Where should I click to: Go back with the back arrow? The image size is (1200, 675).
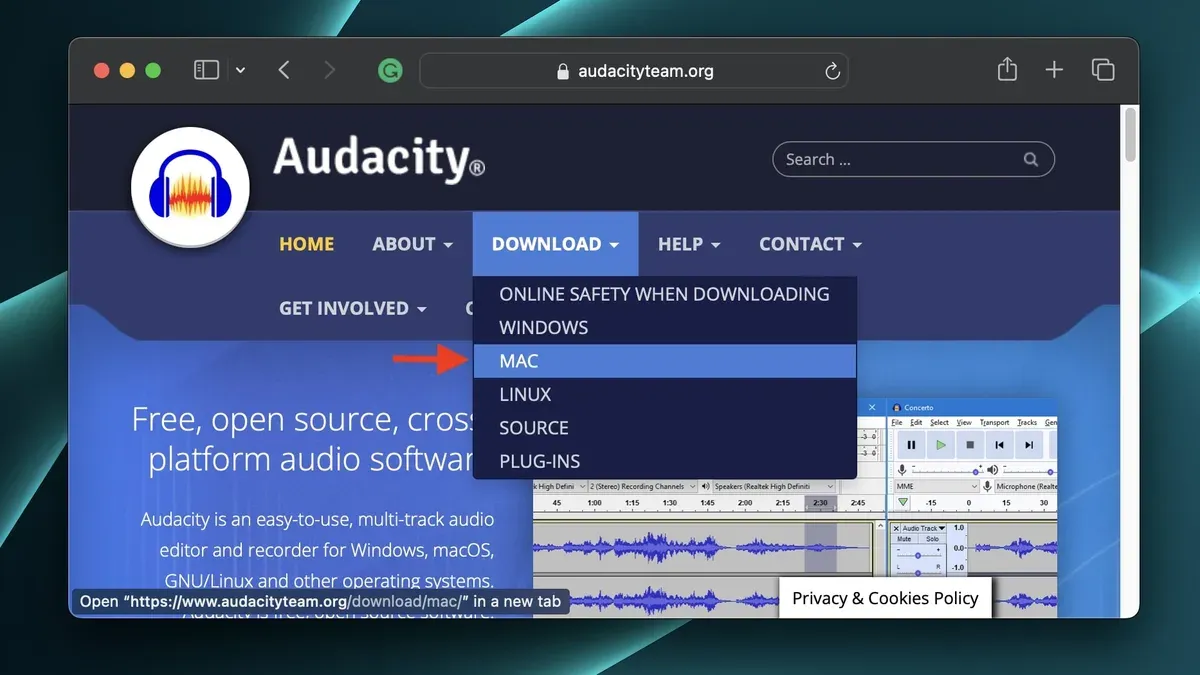point(284,70)
